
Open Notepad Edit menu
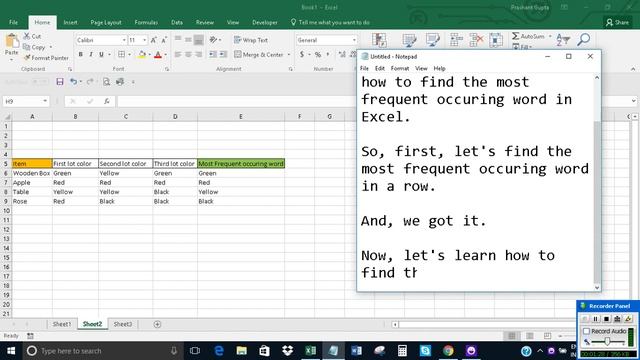[380, 69]
